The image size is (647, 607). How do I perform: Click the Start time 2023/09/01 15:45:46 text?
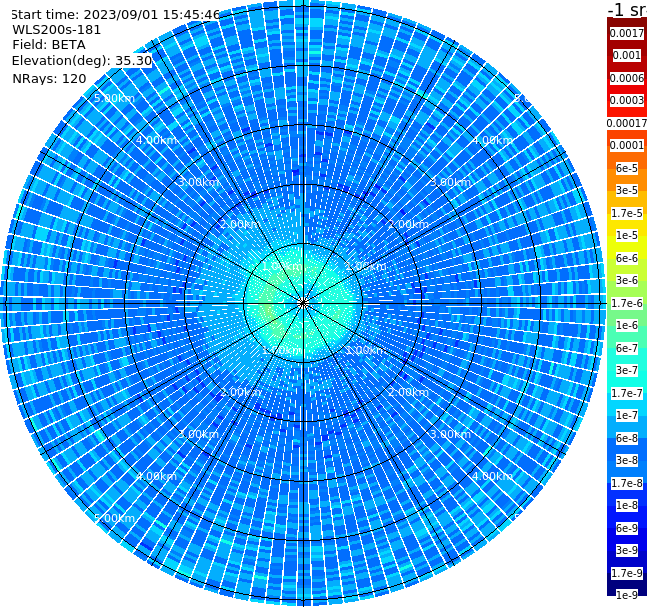pos(115,15)
